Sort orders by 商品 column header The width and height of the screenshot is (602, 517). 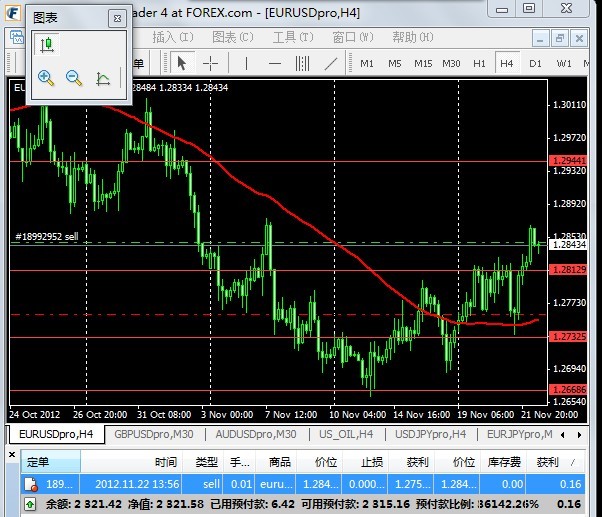(x=276, y=462)
